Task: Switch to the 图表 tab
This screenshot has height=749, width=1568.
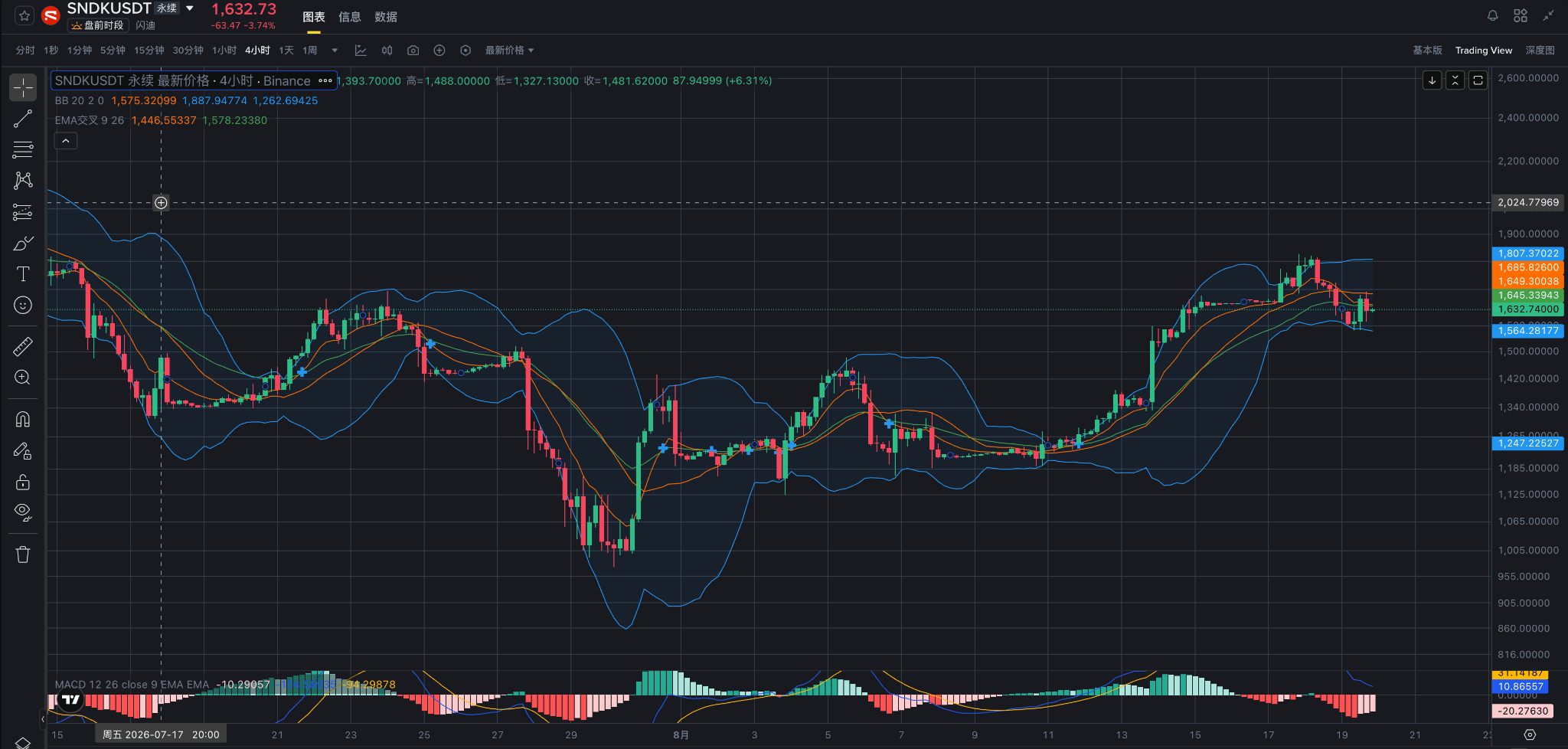Action: pos(314,17)
